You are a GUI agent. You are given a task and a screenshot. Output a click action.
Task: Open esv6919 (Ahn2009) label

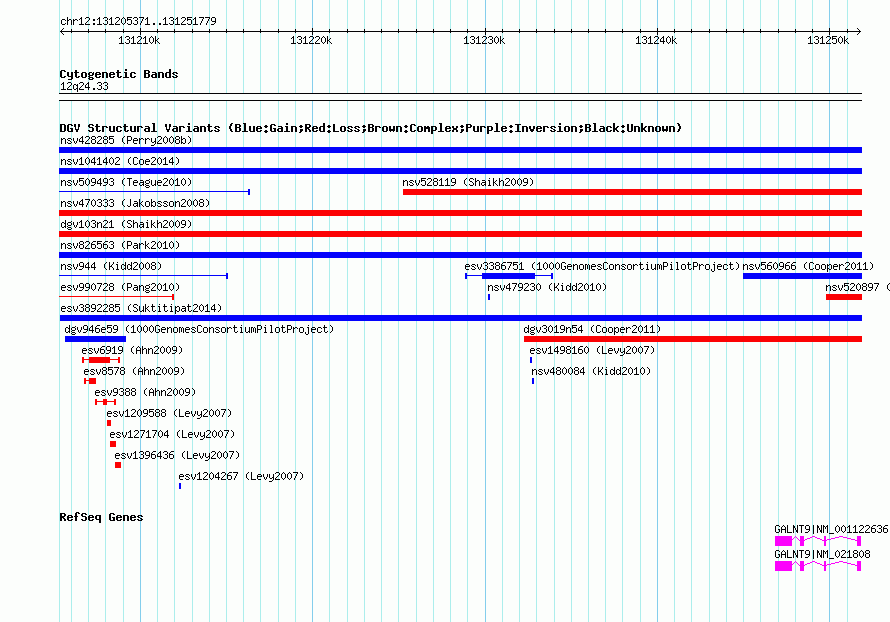pos(132,350)
